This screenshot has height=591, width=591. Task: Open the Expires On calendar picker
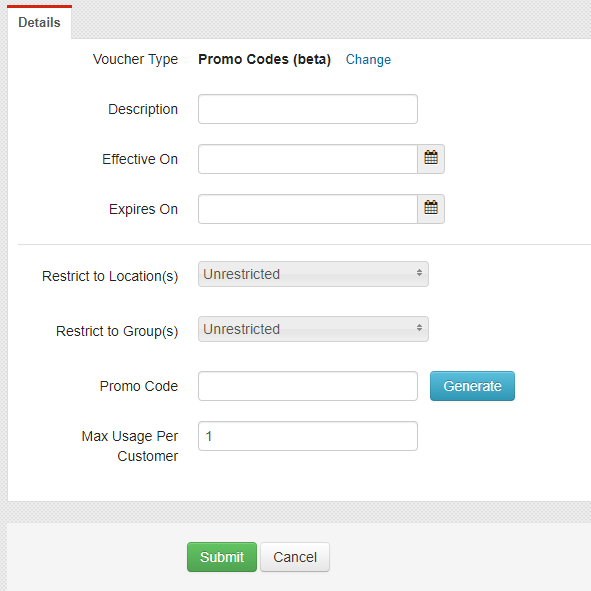tap(431, 209)
